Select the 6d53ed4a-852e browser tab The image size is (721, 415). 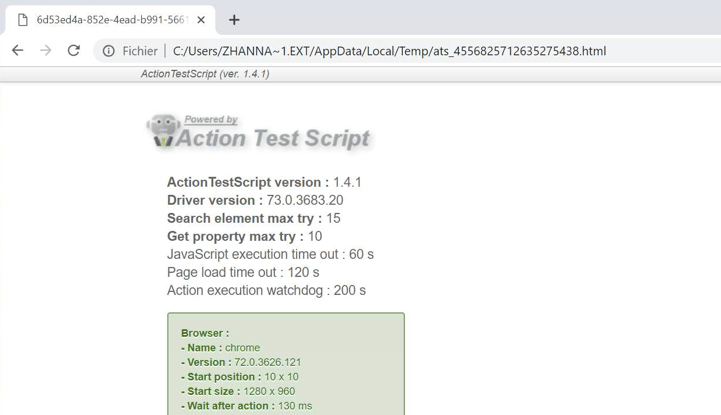[110, 20]
